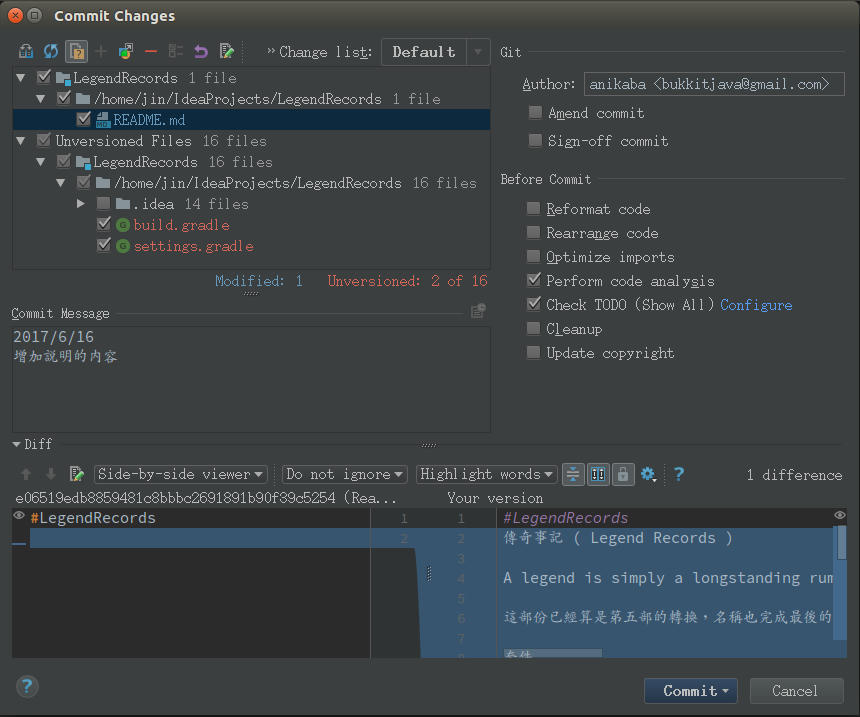Click the purple Revert arrow icon
The height and width of the screenshot is (717, 860).
click(201, 52)
